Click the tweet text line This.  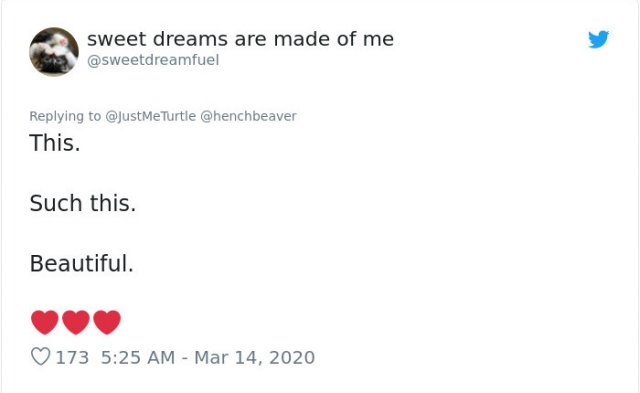pyautogui.click(x=55, y=143)
